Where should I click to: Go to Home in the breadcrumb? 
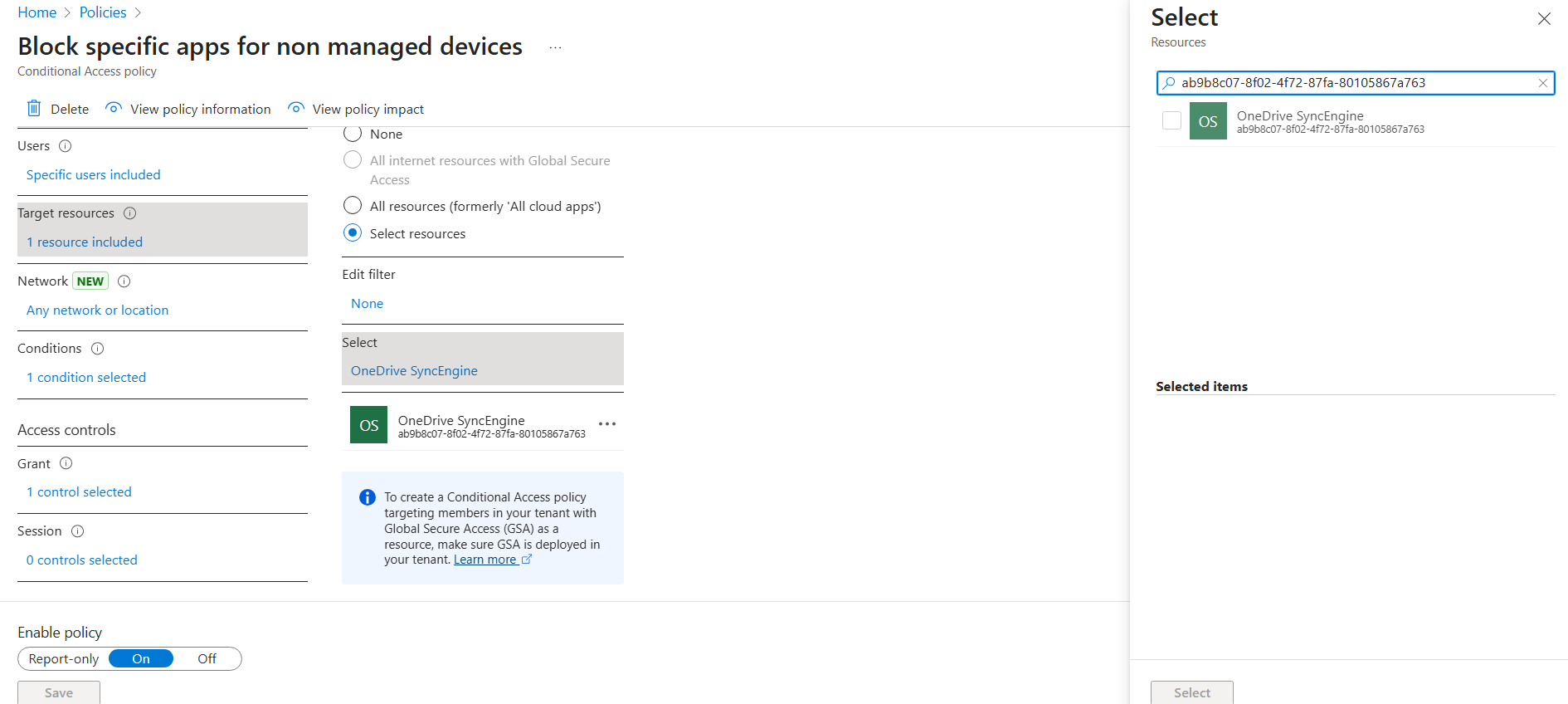37,12
